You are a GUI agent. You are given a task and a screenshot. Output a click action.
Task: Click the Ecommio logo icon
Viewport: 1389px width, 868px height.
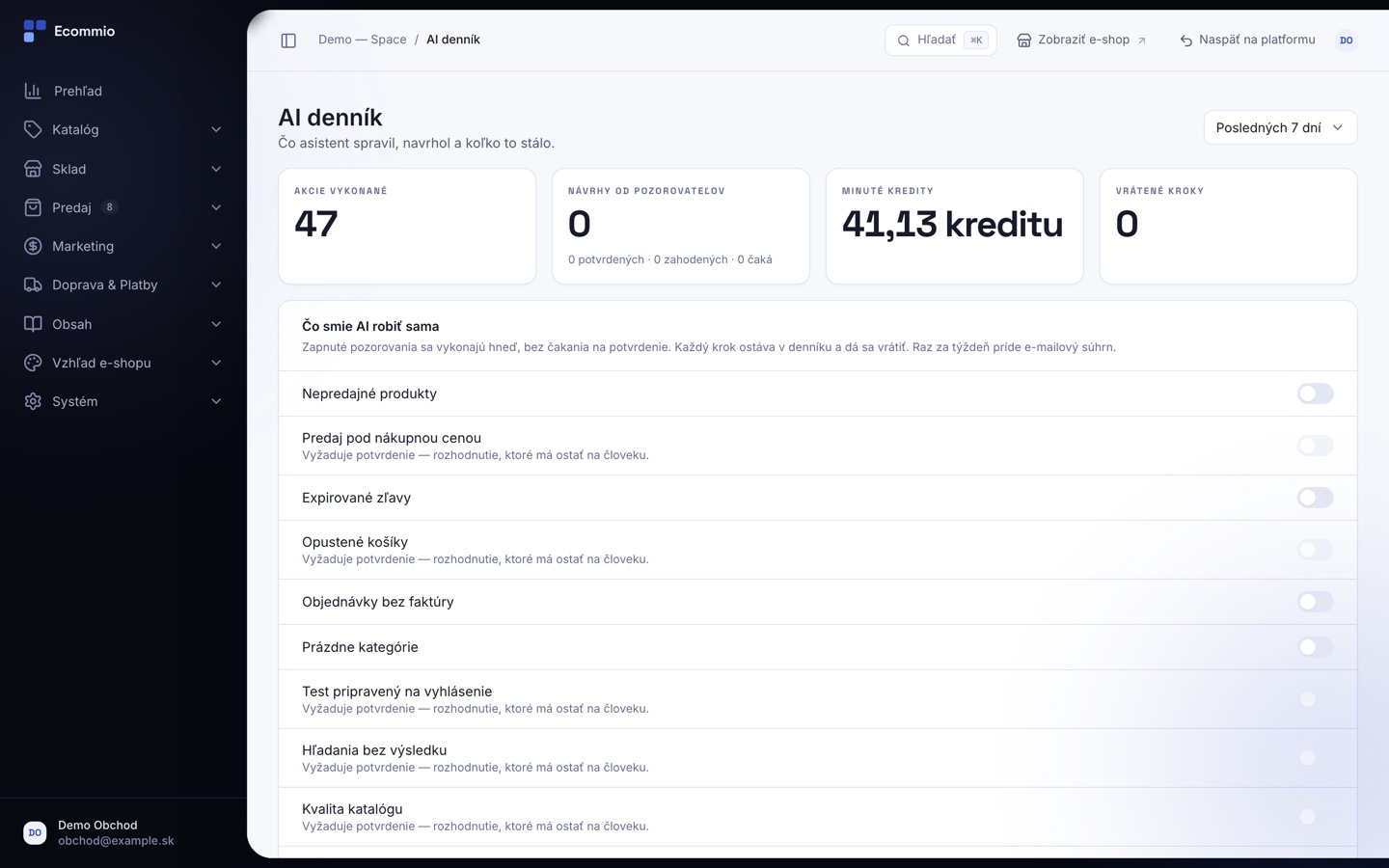[35, 31]
